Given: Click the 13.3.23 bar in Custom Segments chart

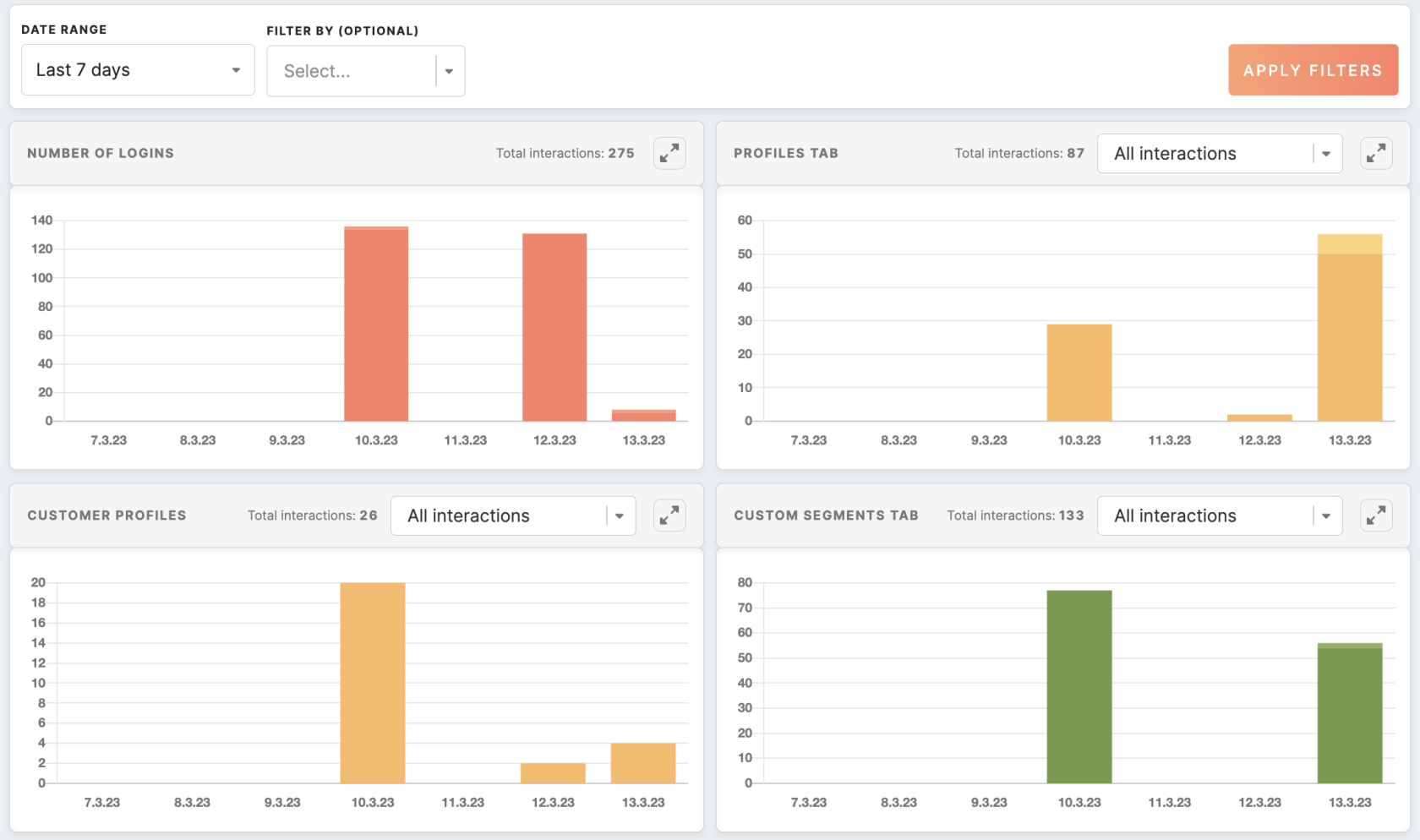Looking at the screenshot, I should click(1350, 713).
